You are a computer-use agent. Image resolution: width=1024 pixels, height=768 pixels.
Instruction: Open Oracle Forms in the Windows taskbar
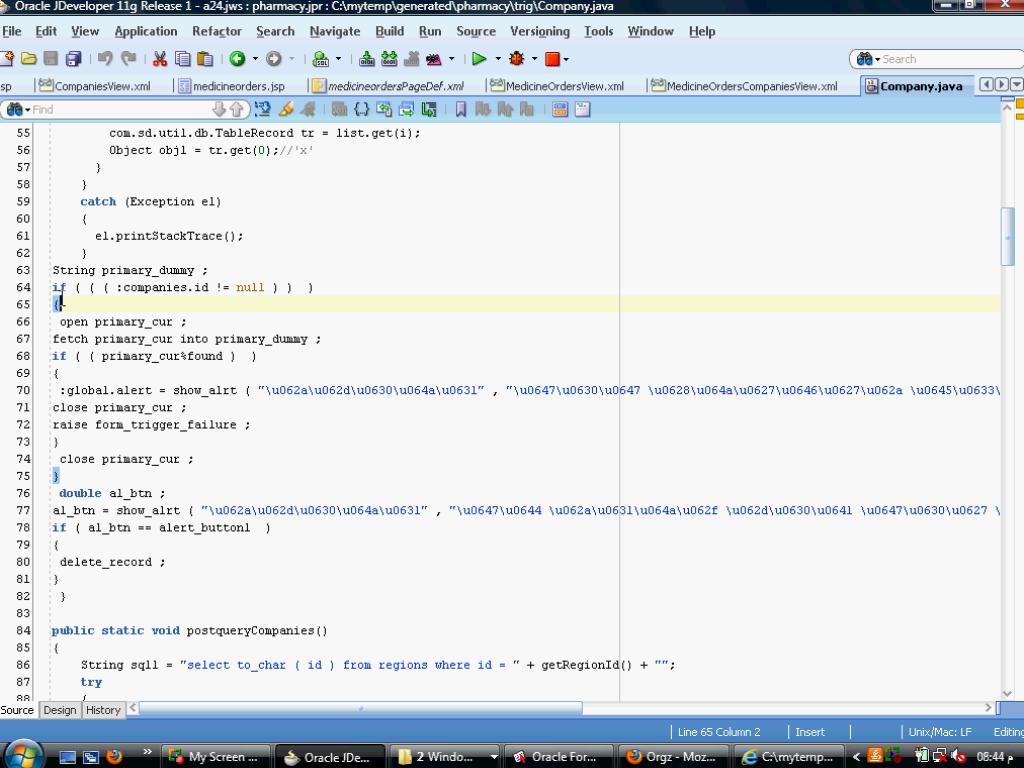tap(555, 756)
